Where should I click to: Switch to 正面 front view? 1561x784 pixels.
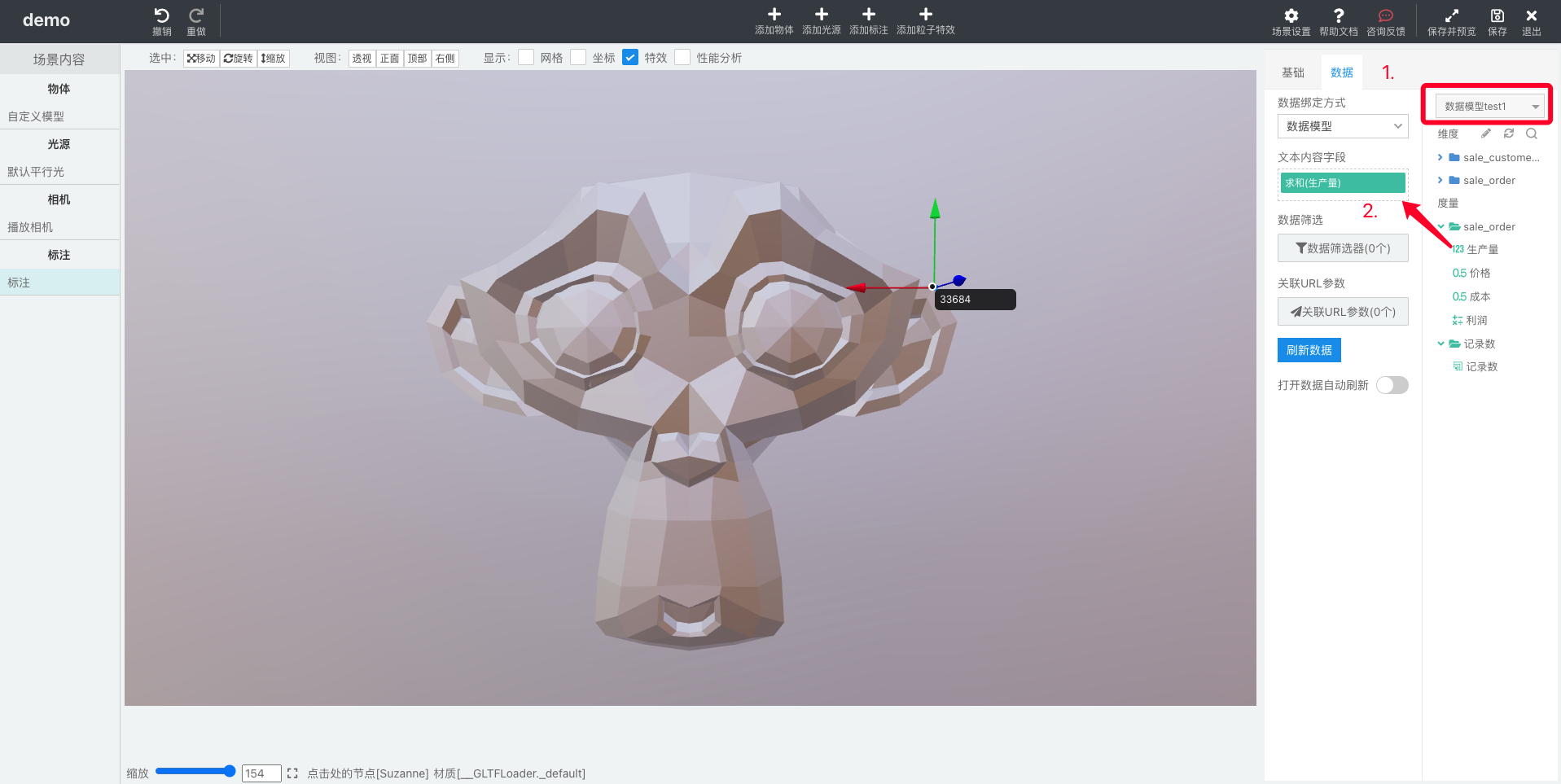point(390,59)
